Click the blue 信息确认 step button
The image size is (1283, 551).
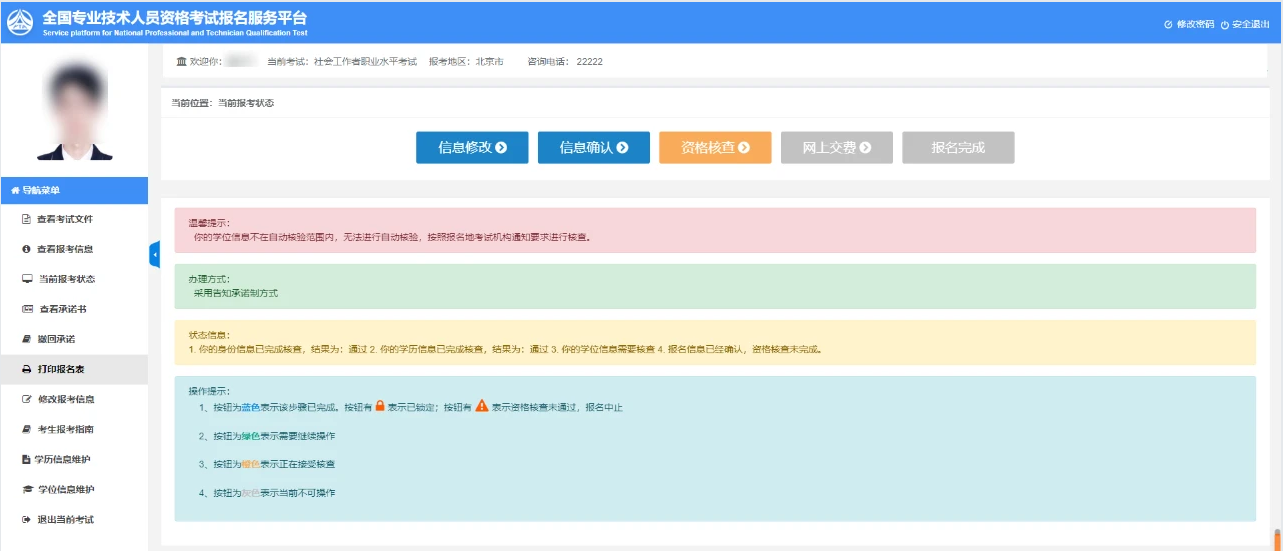593,147
